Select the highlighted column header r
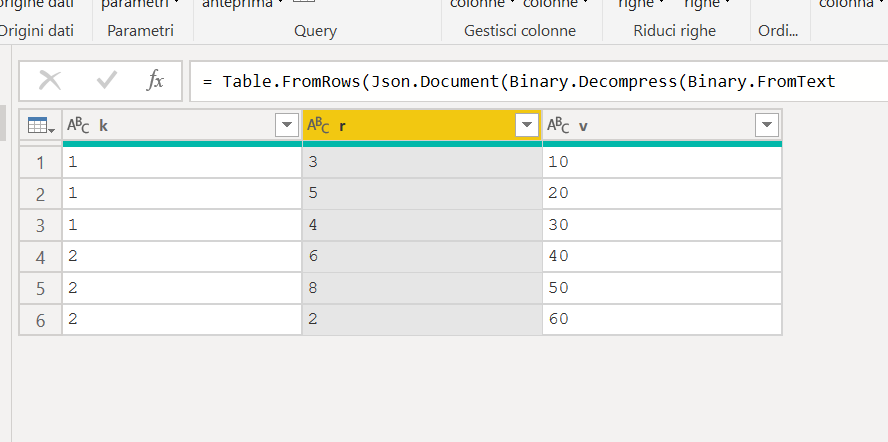888x442 pixels. [422, 125]
